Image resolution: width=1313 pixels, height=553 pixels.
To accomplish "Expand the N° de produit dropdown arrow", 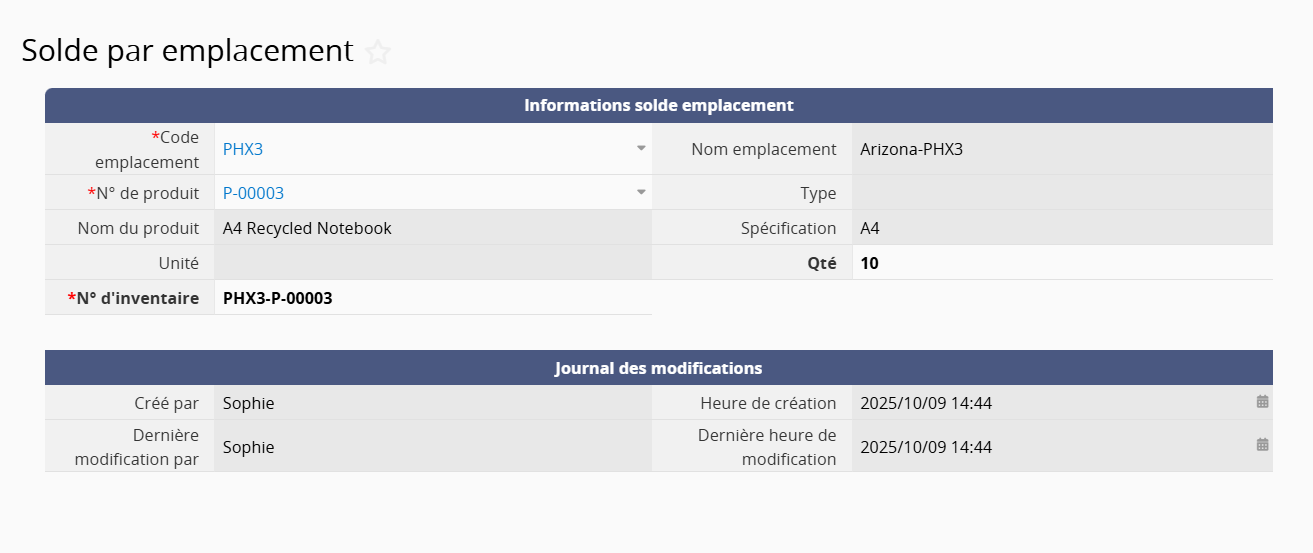I will pos(641,193).
